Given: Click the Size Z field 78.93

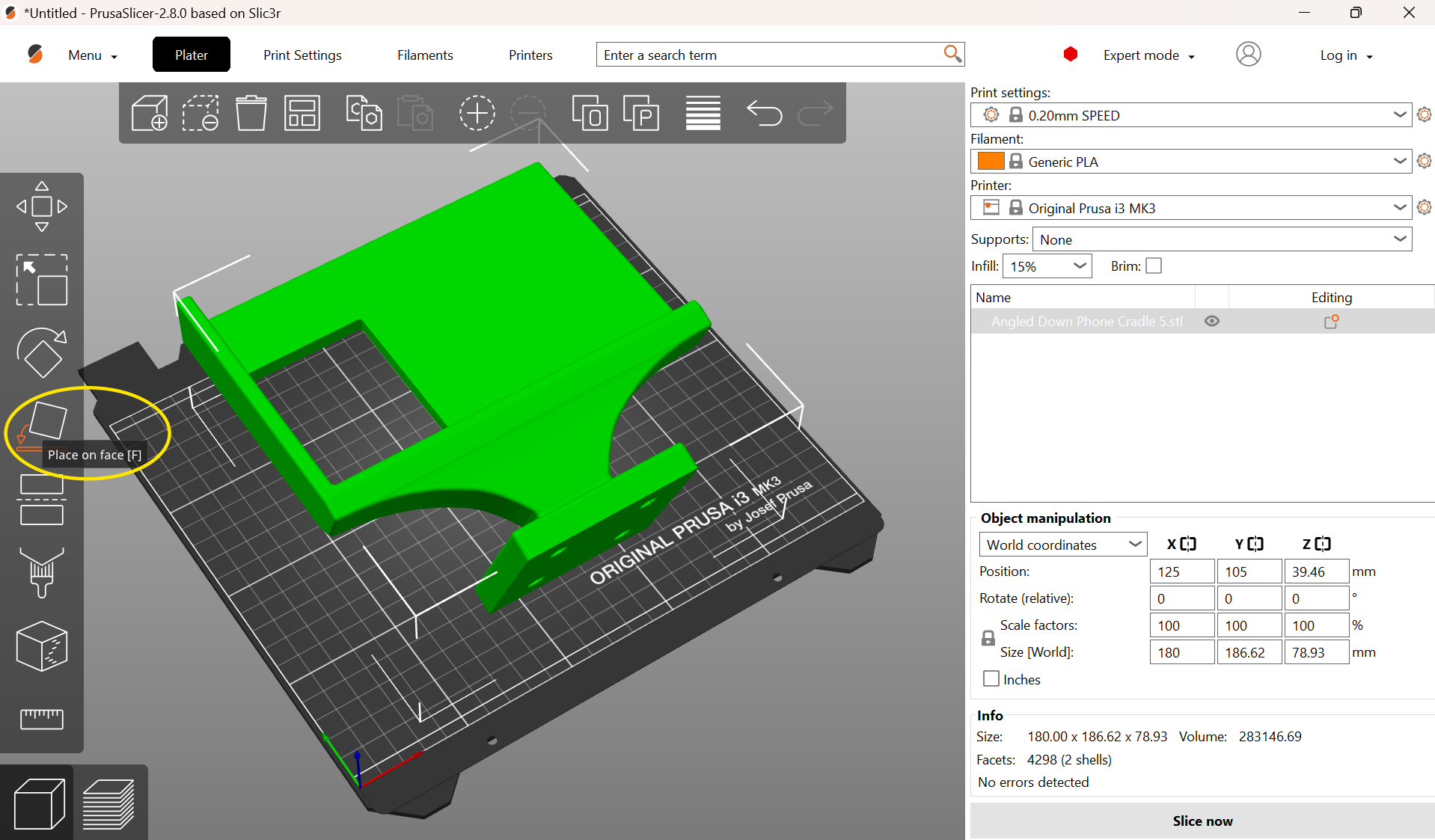Looking at the screenshot, I should (1317, 652).
